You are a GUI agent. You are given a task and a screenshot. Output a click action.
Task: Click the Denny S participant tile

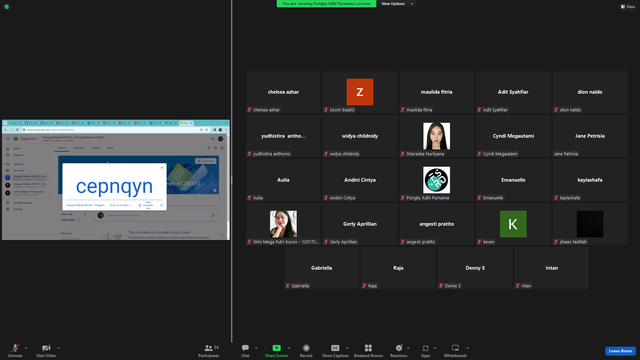(475, 269)
